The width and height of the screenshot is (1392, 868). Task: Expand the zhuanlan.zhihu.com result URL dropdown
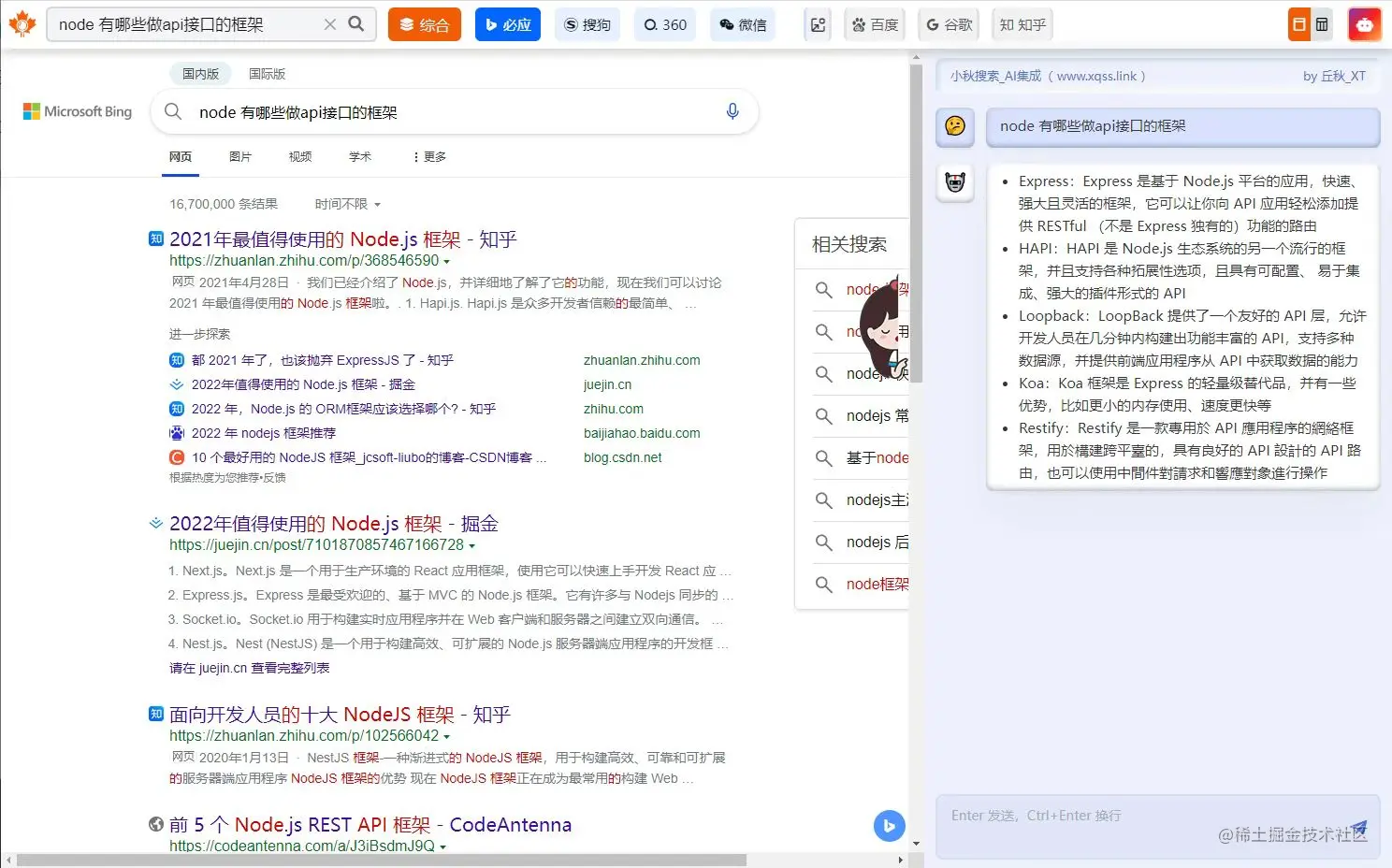coord(447,260)
